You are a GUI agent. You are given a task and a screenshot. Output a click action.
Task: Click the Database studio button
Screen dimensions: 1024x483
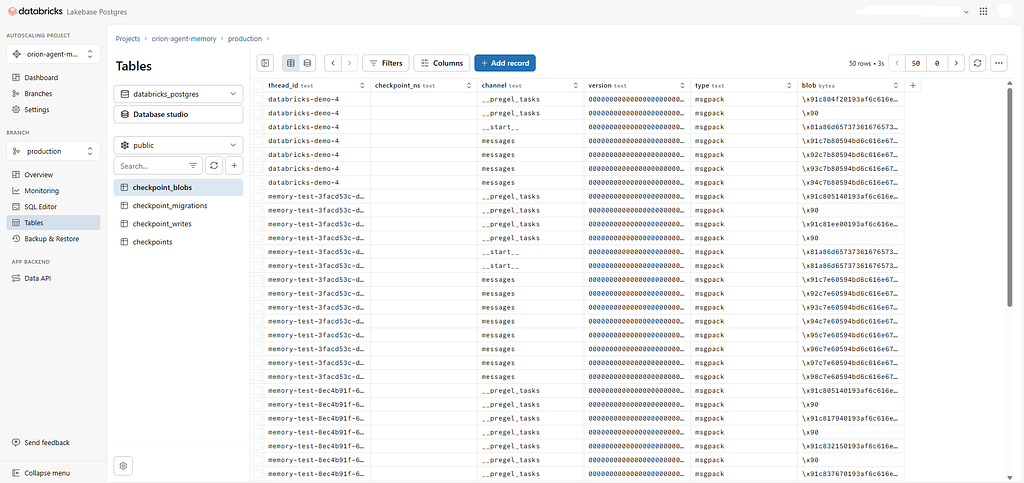(x=178, y=114)
